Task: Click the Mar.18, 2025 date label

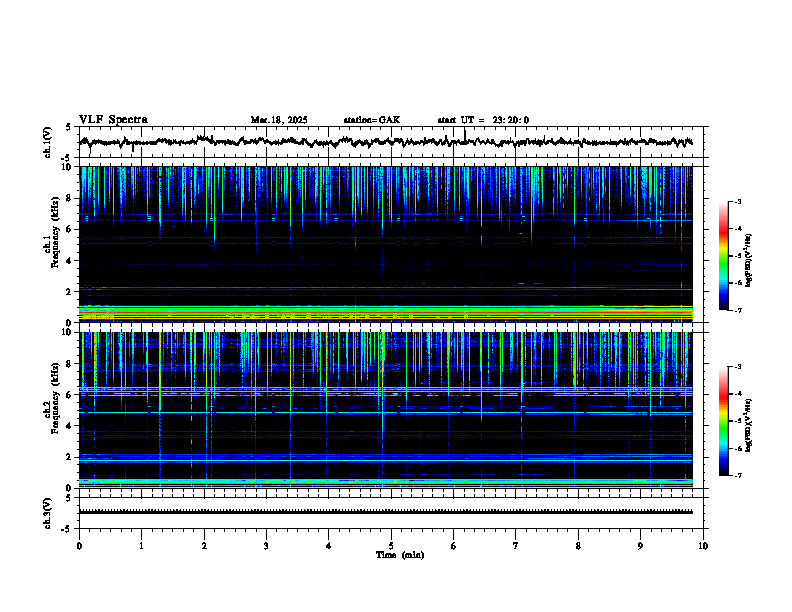Action: pyautogui.click(x=279, y=120)
